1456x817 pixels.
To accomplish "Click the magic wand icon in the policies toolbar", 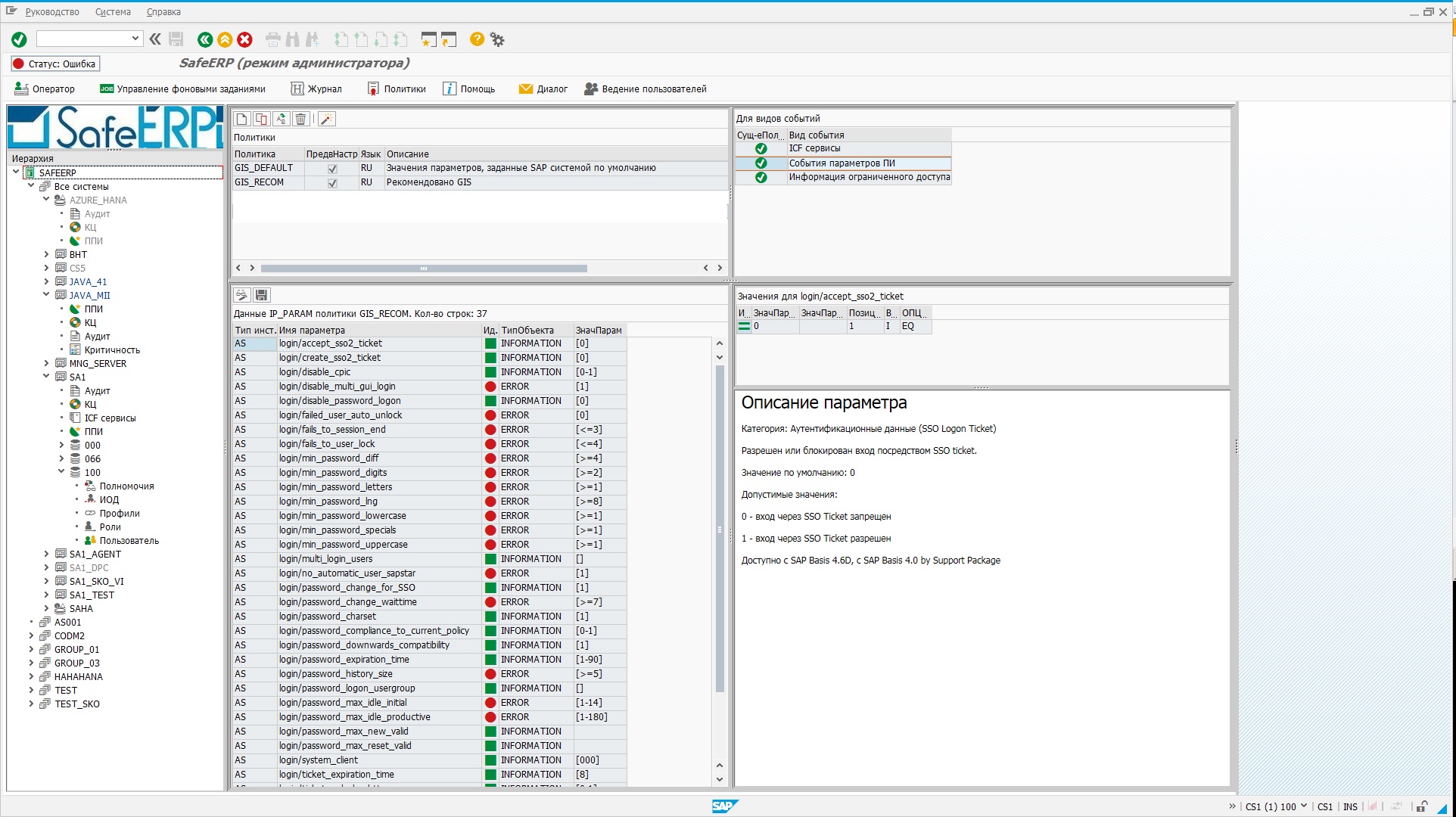I will coord(326,119).
